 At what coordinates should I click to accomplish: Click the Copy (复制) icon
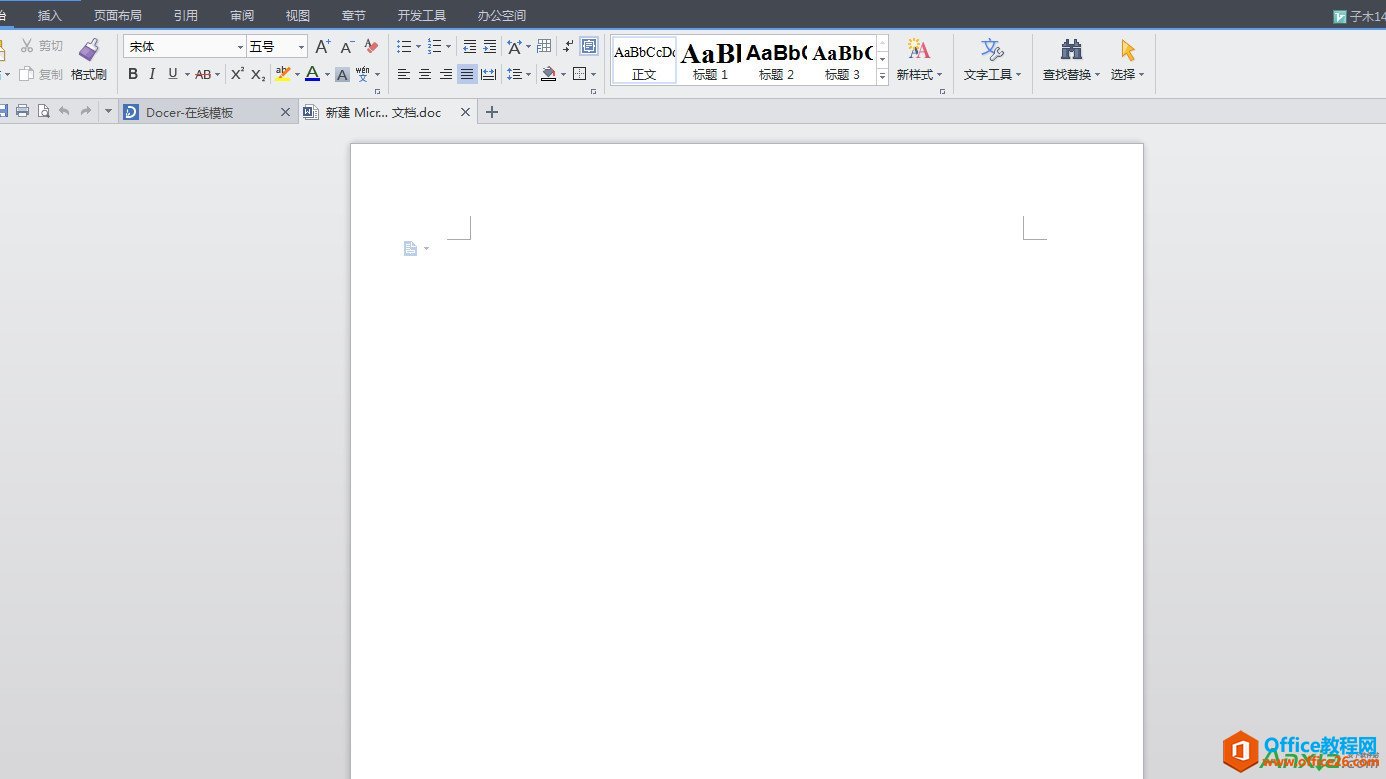pos(27,74)
